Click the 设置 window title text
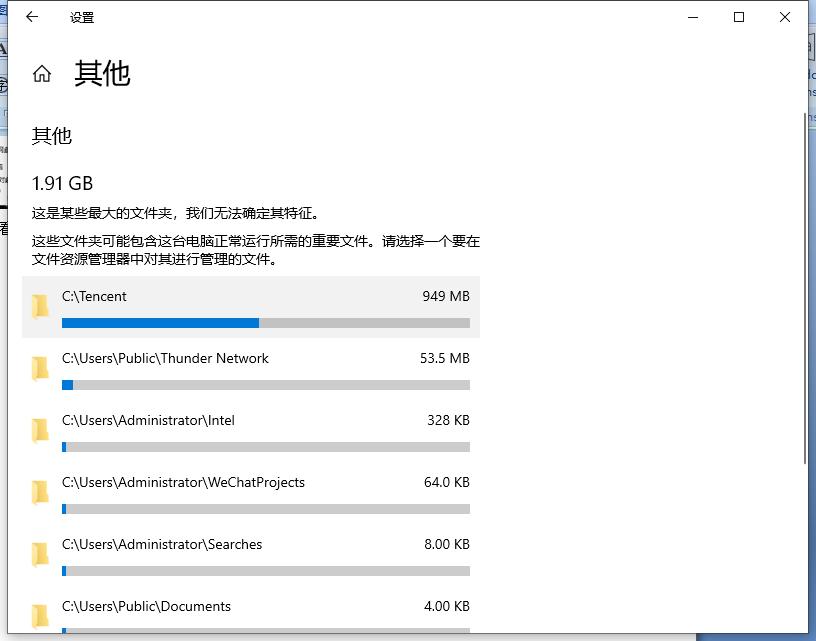The height and width of the screenshot is (641, 816). pyautogui.click(x=81, y=16)
